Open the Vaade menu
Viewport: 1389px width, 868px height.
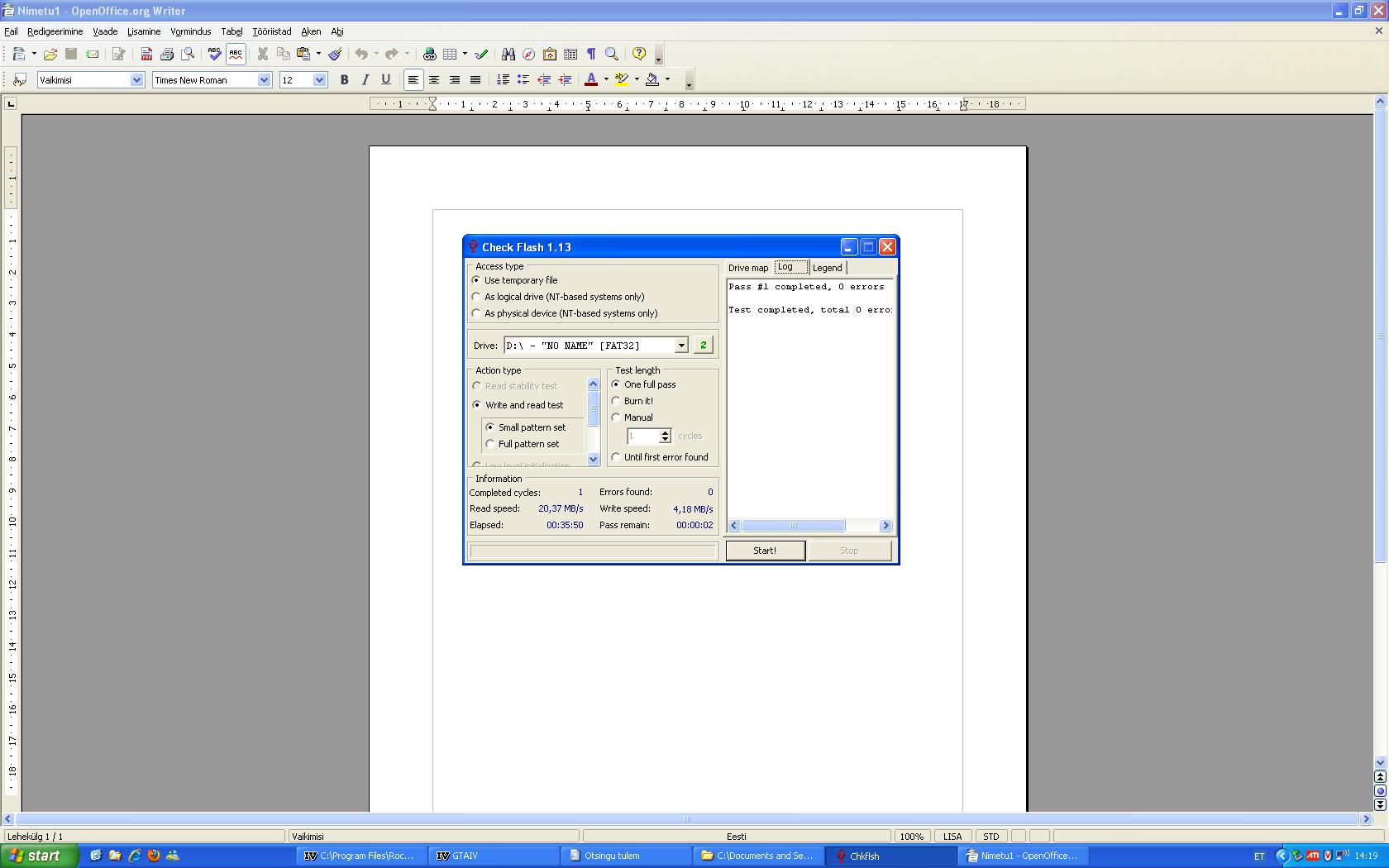(x=105, y=31)
